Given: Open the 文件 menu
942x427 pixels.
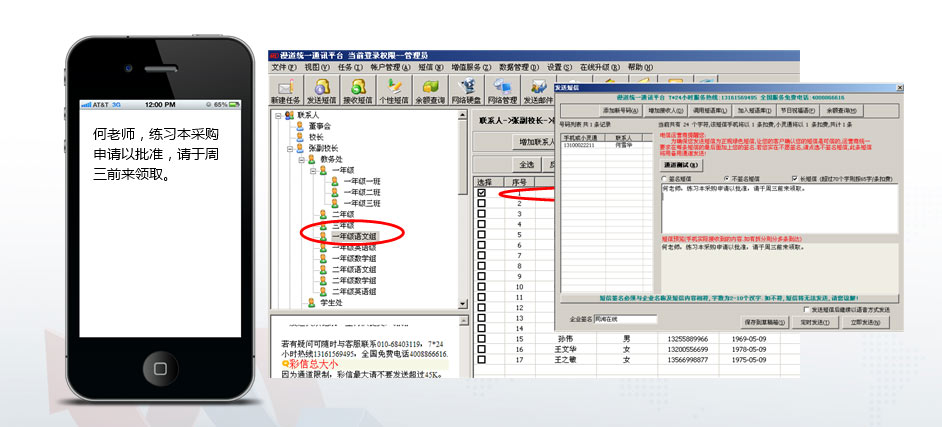Looking at the screenshot, I should tap(283, 67).
